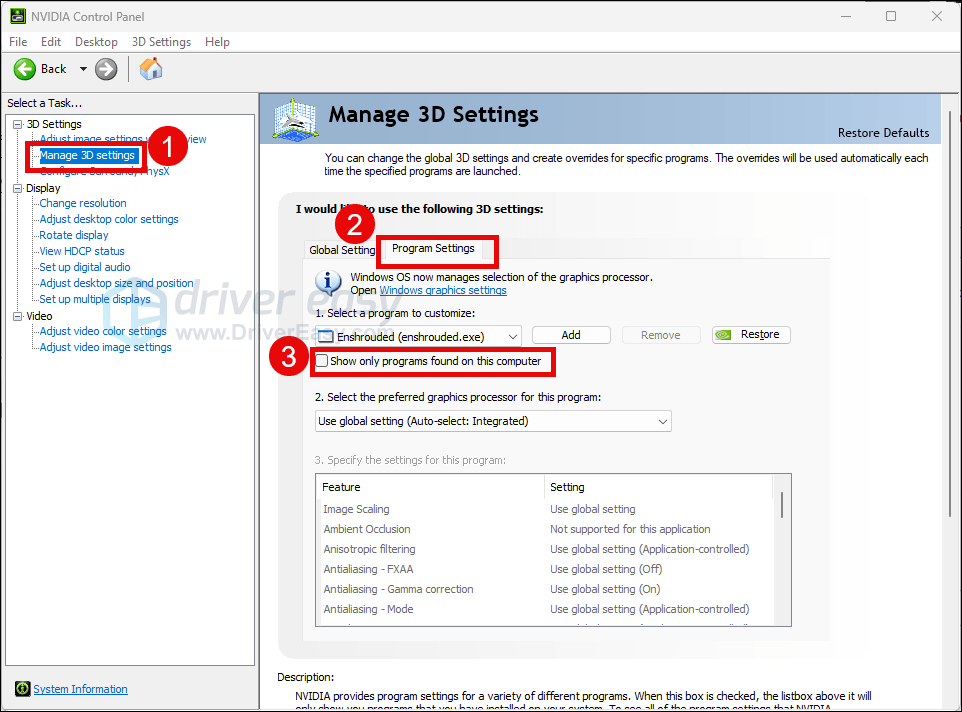Enable Show only programs found on this computer
The height and width of the screenshot is (712, 962).
pos(322,361)
